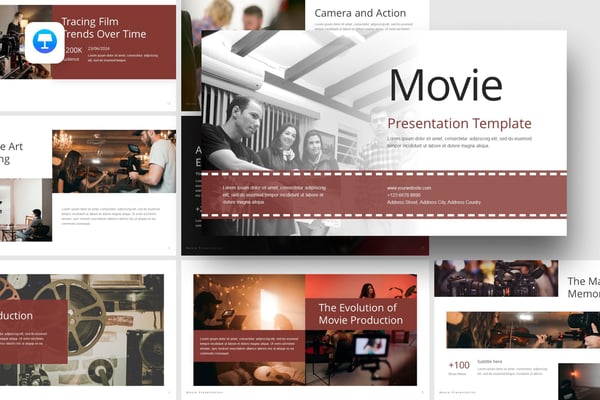Click the website address line in red band
The height and width of the screenshot is (400, 600).
pos(409,188)
